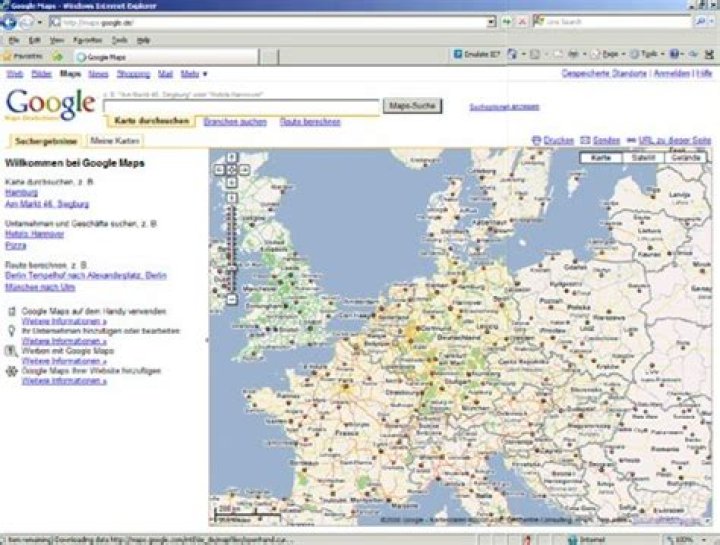Click the green Refresh button
720x545 pixels.
506,22
